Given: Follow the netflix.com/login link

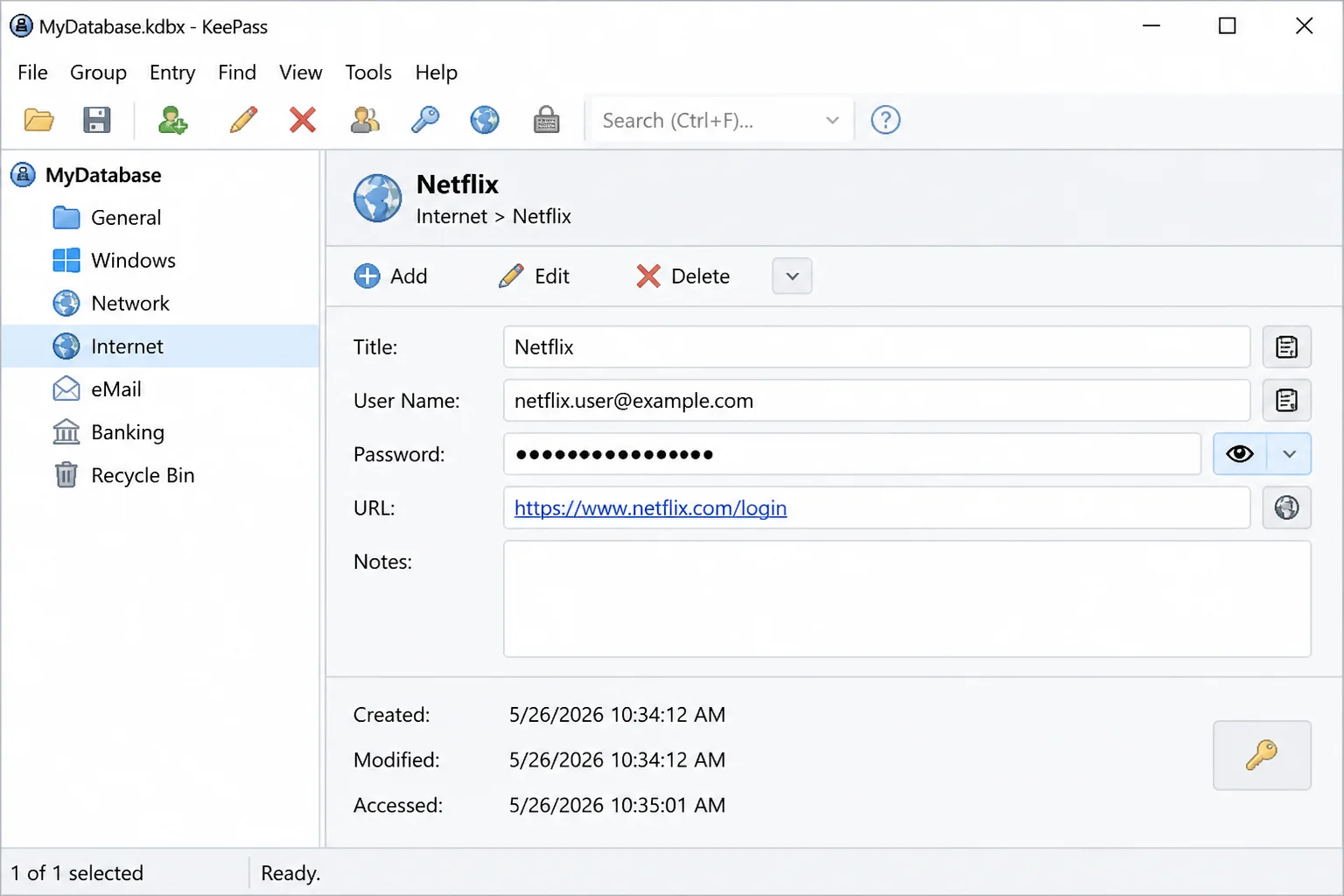Looking at the screenshot, I should (650, 508).
